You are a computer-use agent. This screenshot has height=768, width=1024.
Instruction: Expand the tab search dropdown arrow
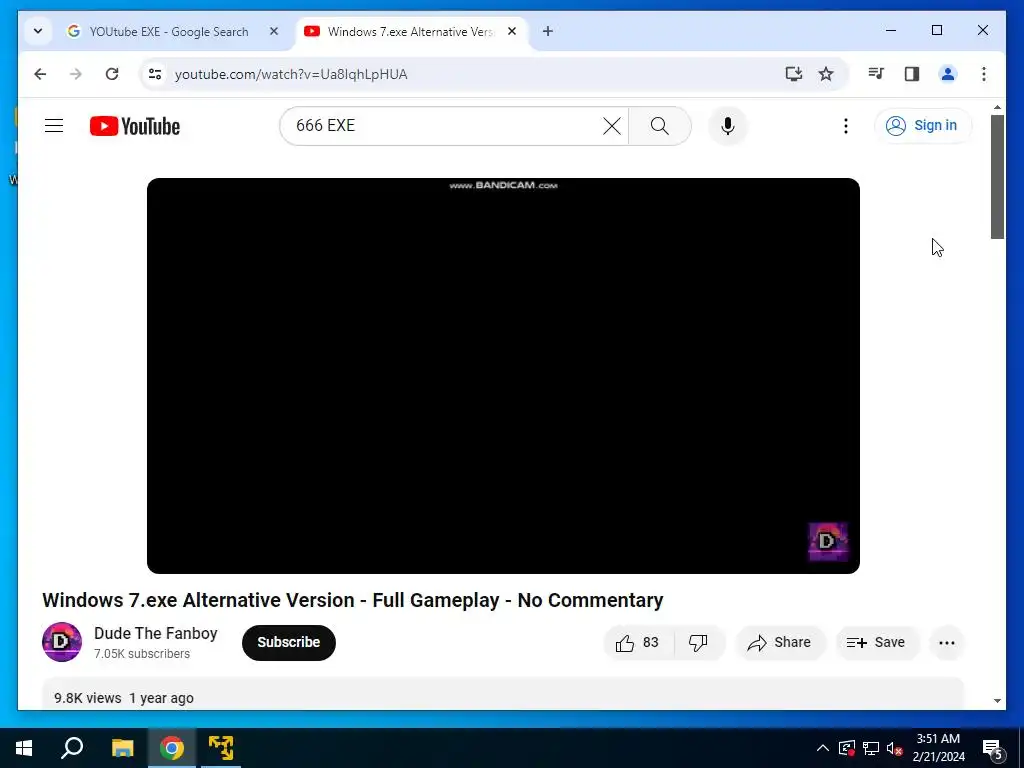[38, 31]
